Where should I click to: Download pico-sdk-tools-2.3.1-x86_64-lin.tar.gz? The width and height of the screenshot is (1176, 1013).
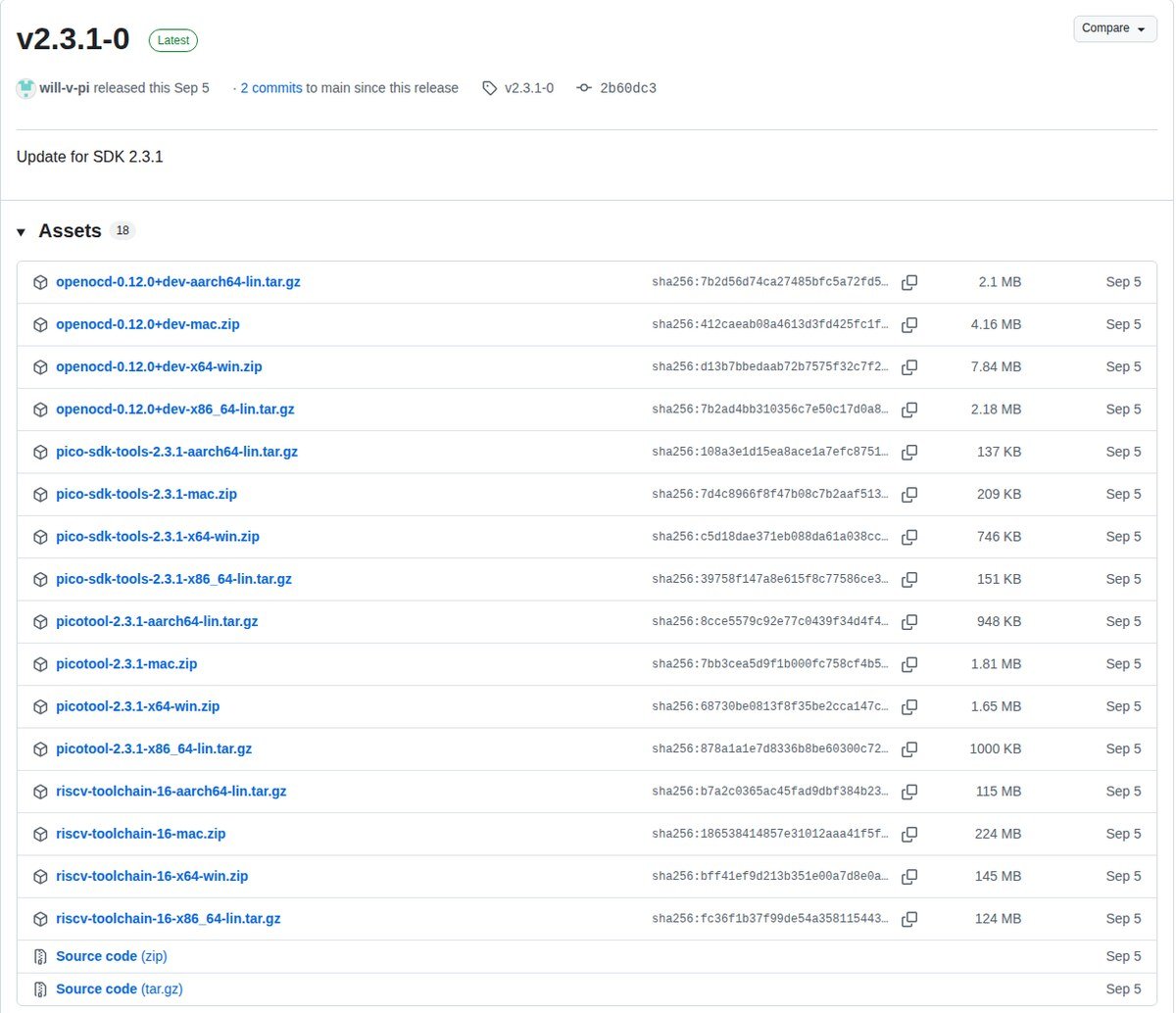[173, 579]
